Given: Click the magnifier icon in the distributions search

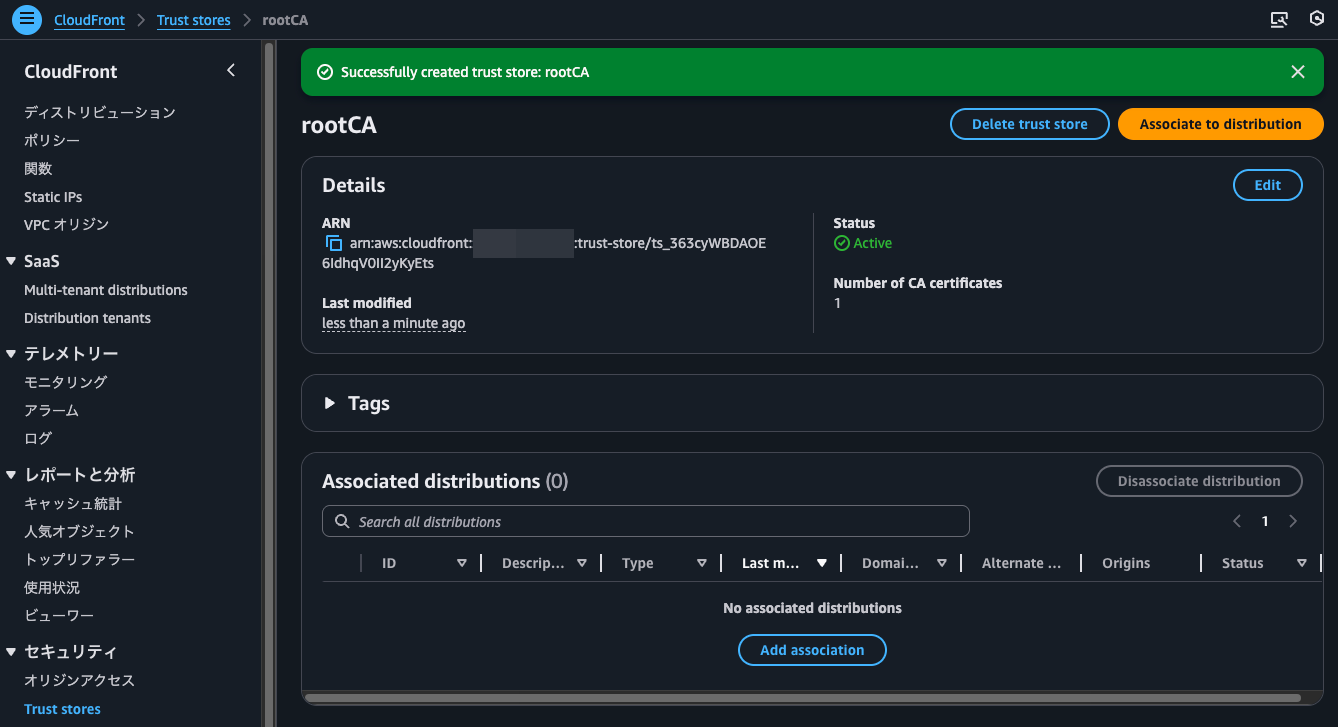Looking at the screenshot, I should coord(341,521).
